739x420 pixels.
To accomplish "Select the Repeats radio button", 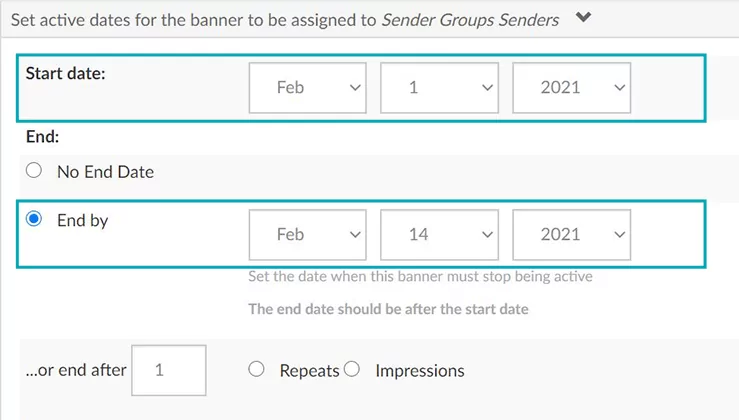I will [256, 369].
